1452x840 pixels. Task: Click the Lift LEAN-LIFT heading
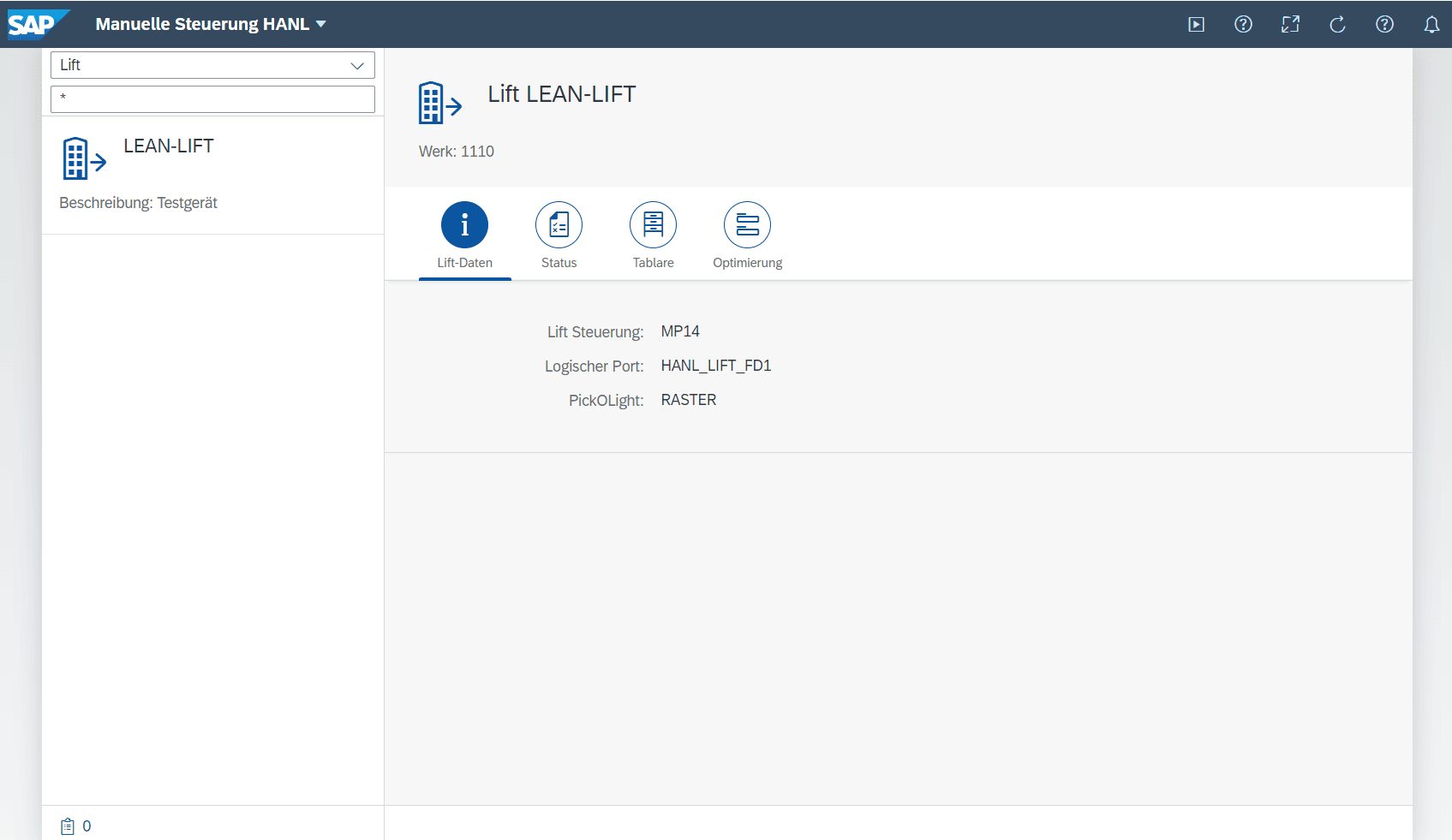[562, 94]
